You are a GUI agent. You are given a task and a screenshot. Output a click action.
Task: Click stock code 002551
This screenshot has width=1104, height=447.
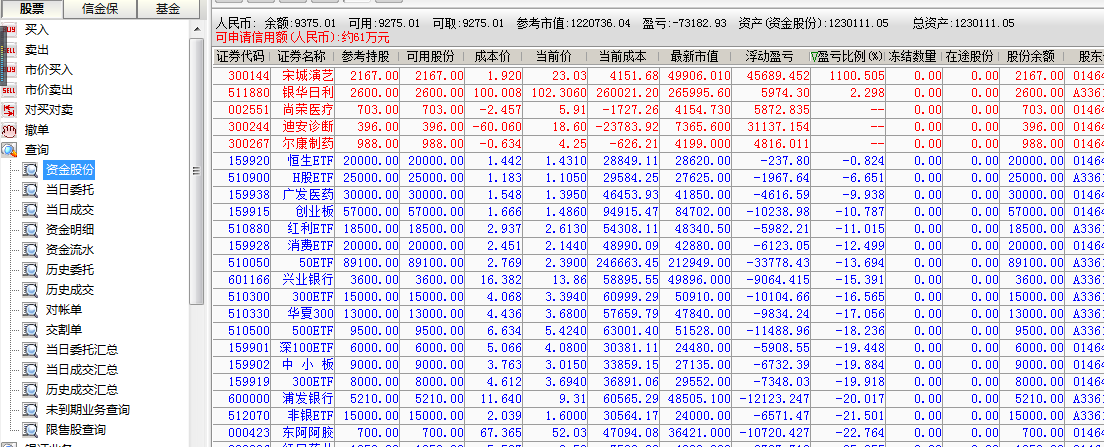[249, 109]
